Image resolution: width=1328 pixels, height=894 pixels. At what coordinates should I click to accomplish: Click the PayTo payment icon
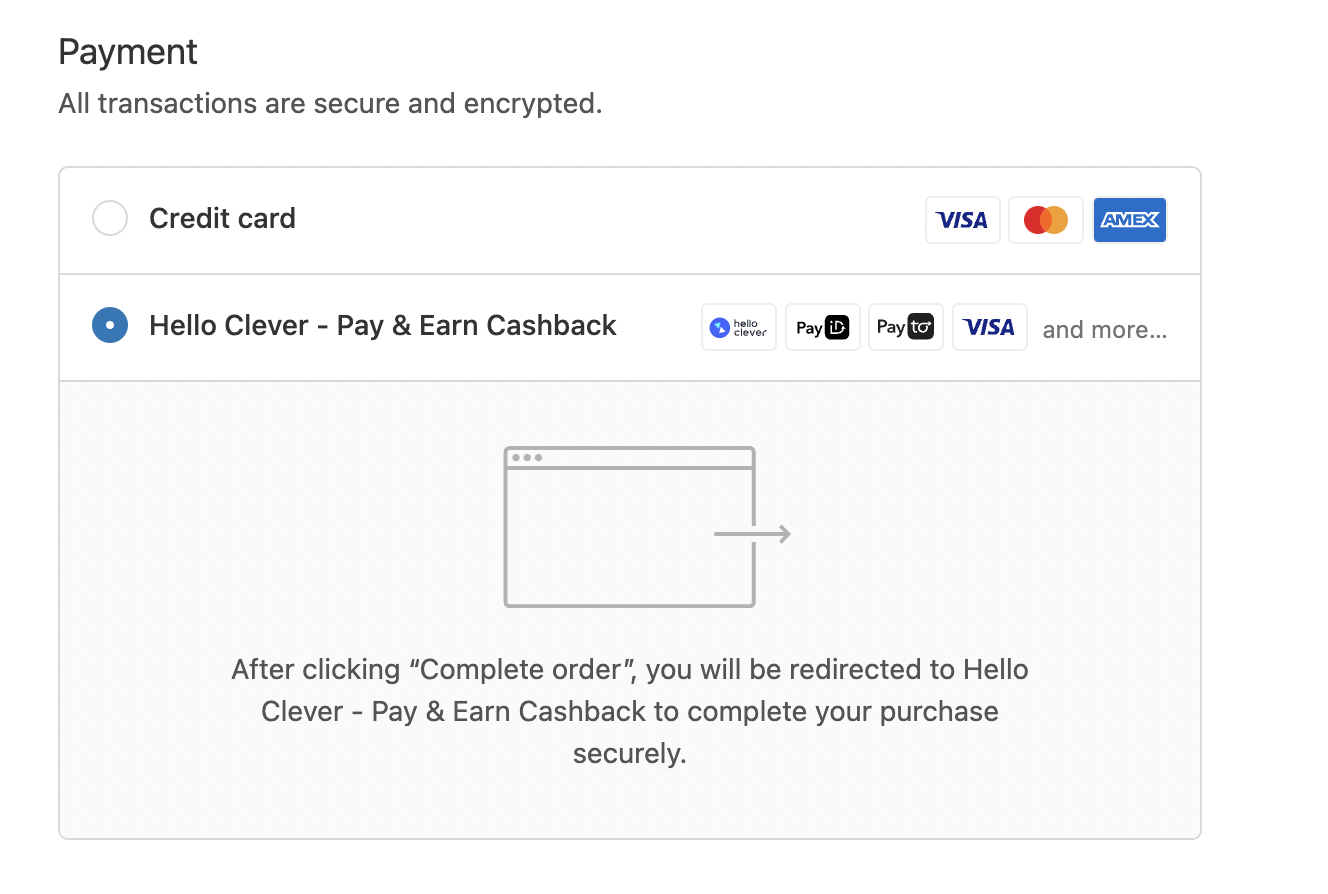point(906,327)
